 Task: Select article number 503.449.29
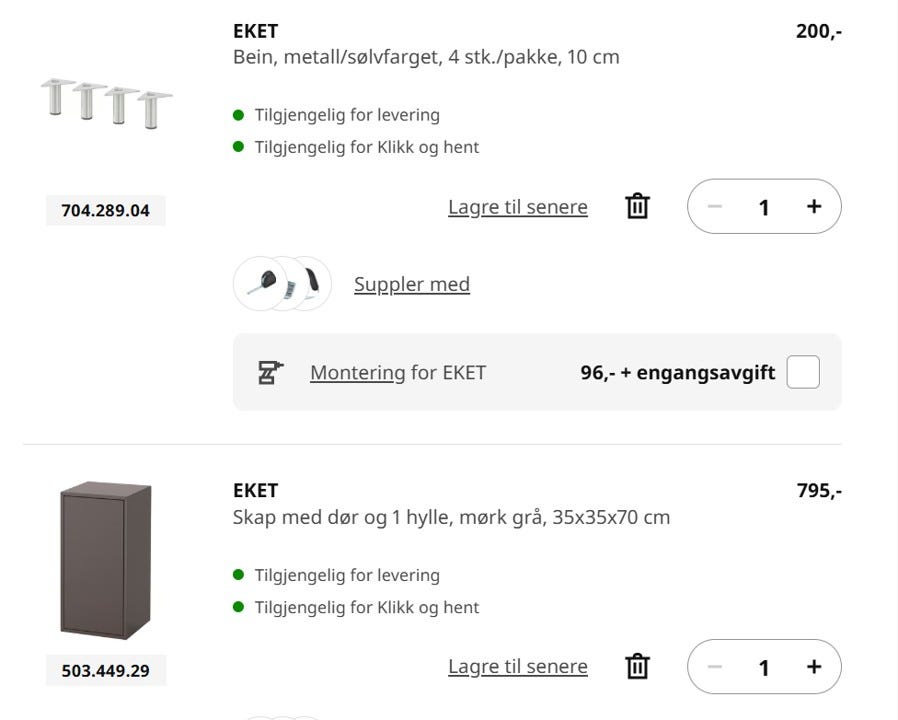[x=105, y=671]
